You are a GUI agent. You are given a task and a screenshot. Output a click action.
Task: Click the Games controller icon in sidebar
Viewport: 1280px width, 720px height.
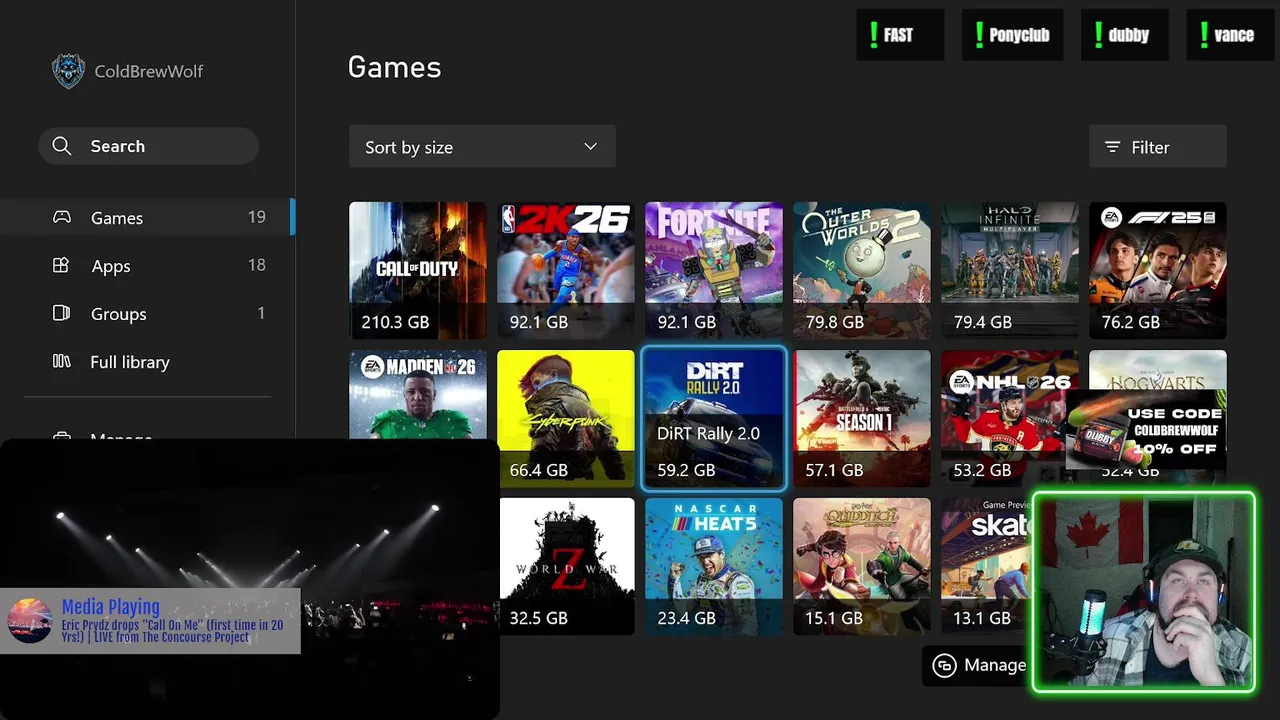tap(62, 217)
